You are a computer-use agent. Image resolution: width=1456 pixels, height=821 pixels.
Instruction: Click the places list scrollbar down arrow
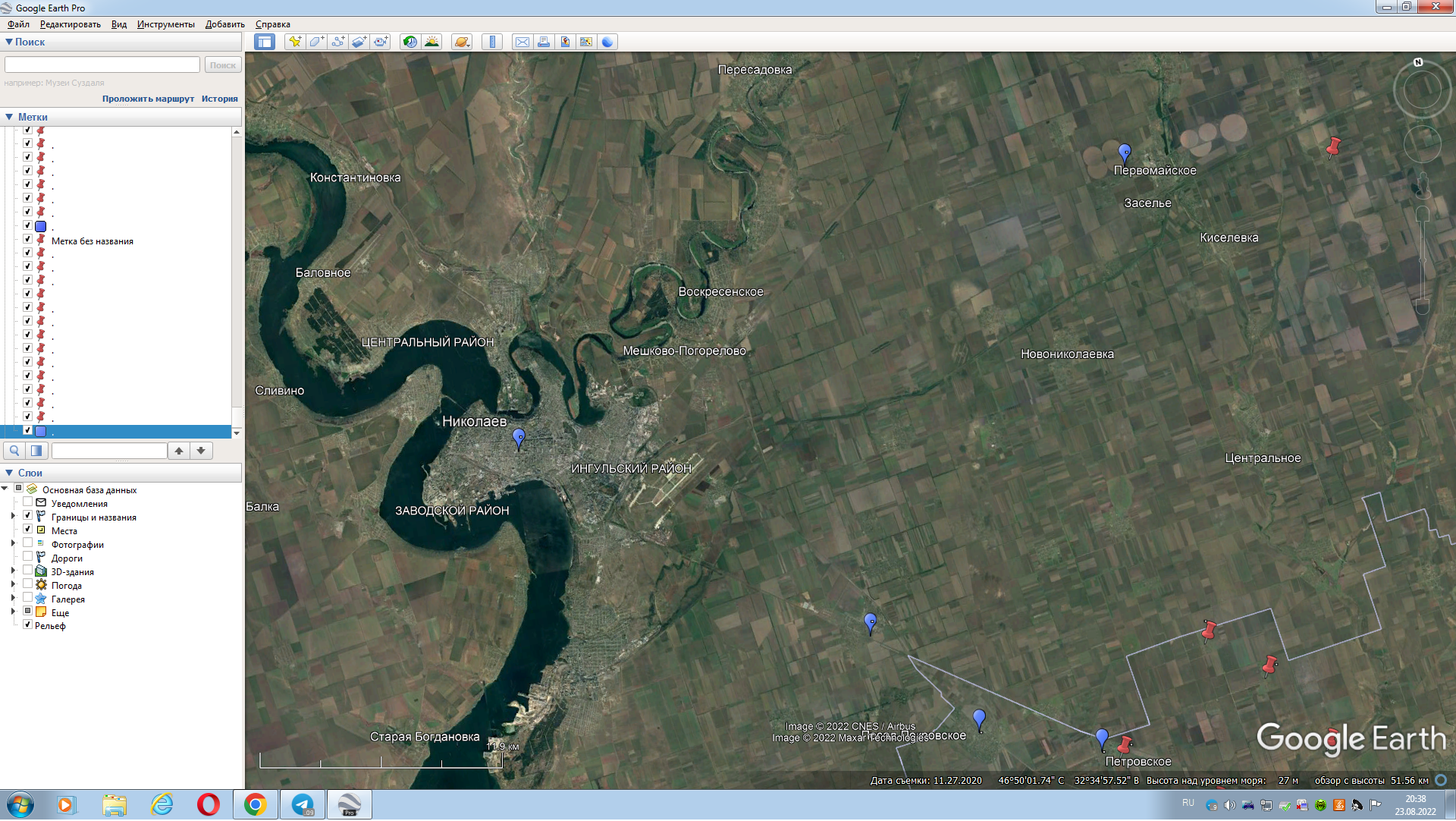click(x=237, y=433)
